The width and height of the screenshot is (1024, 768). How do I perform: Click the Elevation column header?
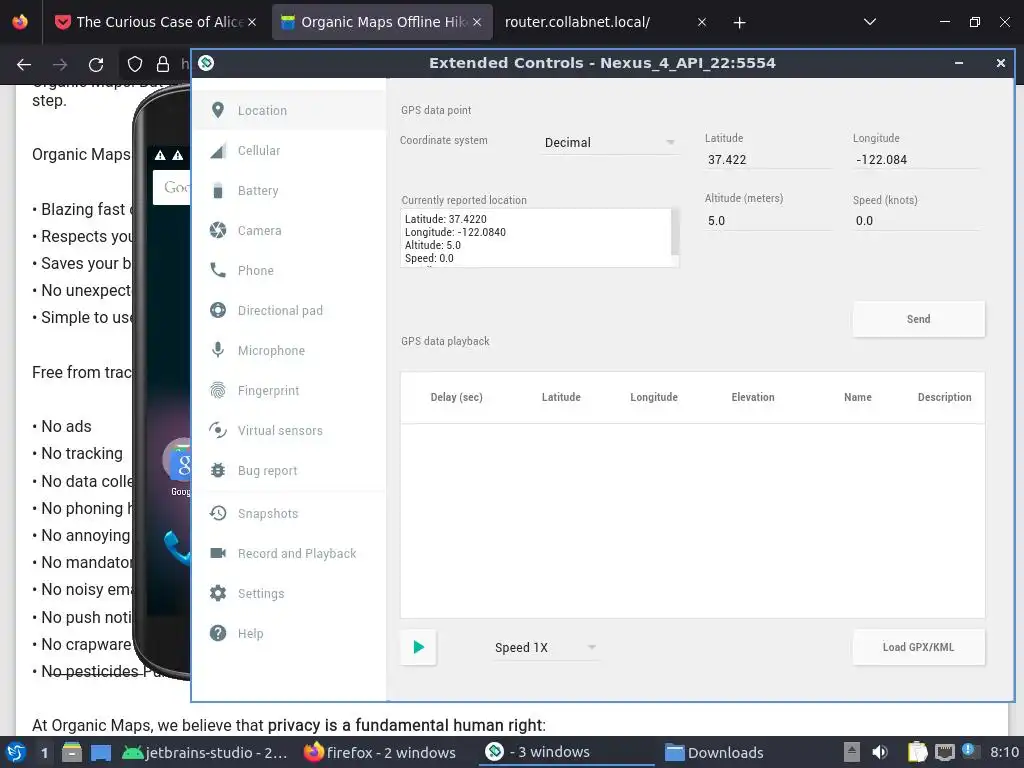753,397
